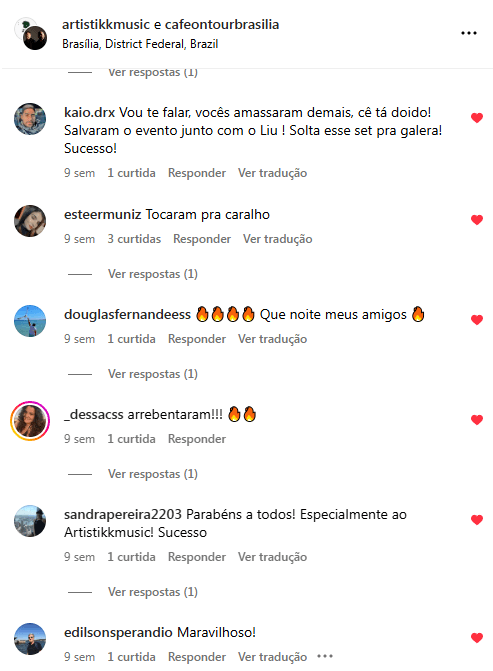The image size is (493, 671).
Task: Expand replies under douglasfernandeess's comment
Action: click(x=153, y=374)
